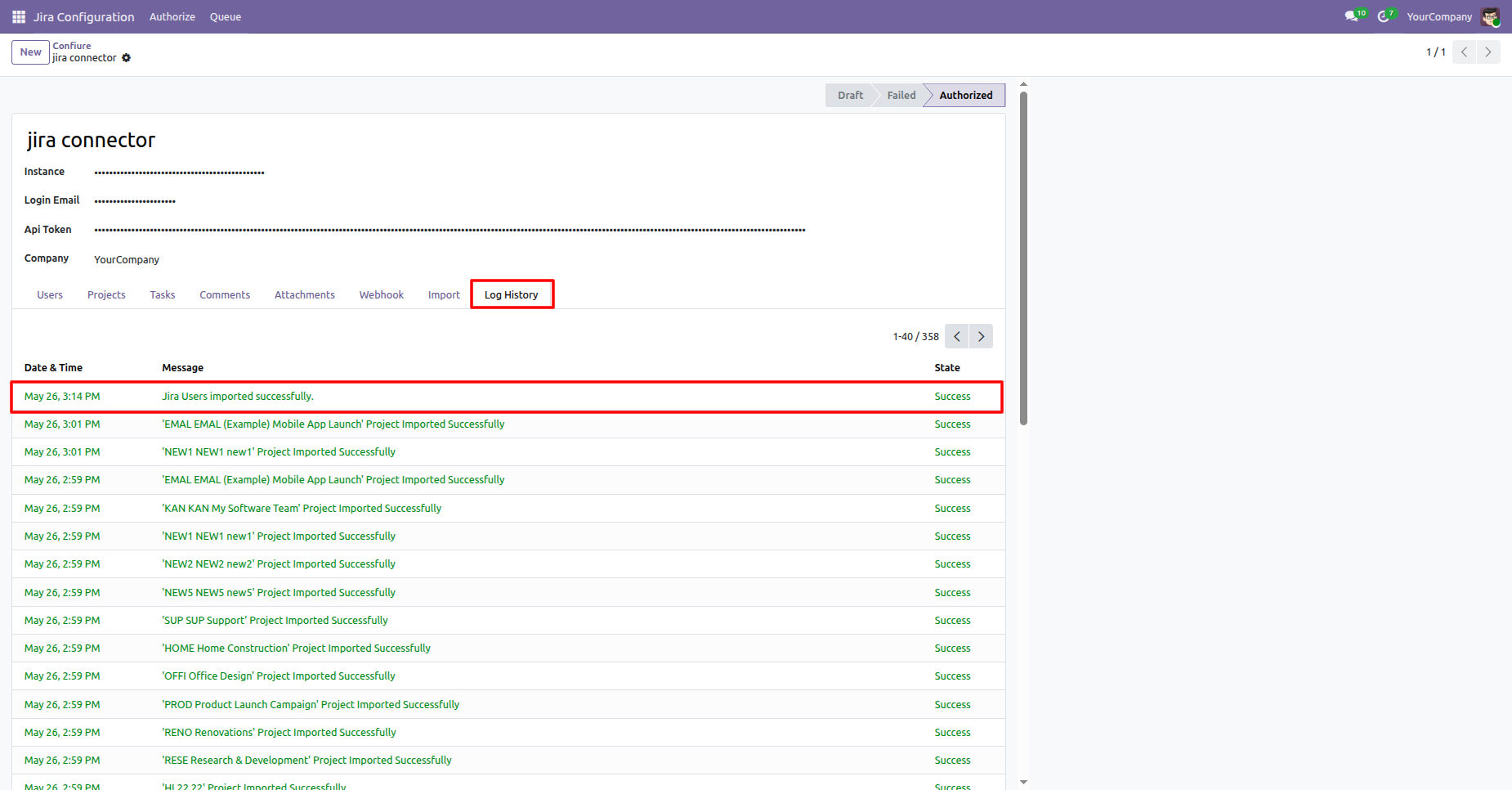Click Success state of Jira Users import row

(952, 397)
